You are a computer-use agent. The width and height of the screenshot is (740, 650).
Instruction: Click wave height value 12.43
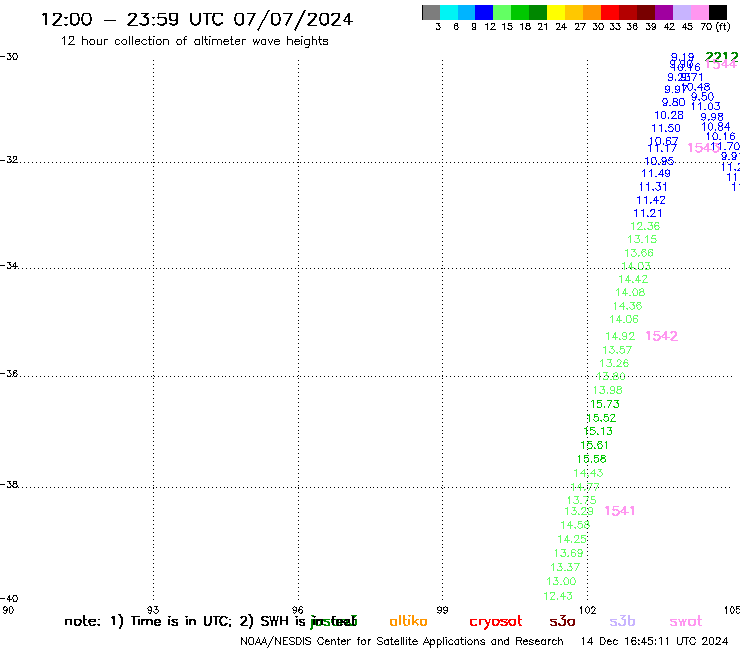coord(558,596)
